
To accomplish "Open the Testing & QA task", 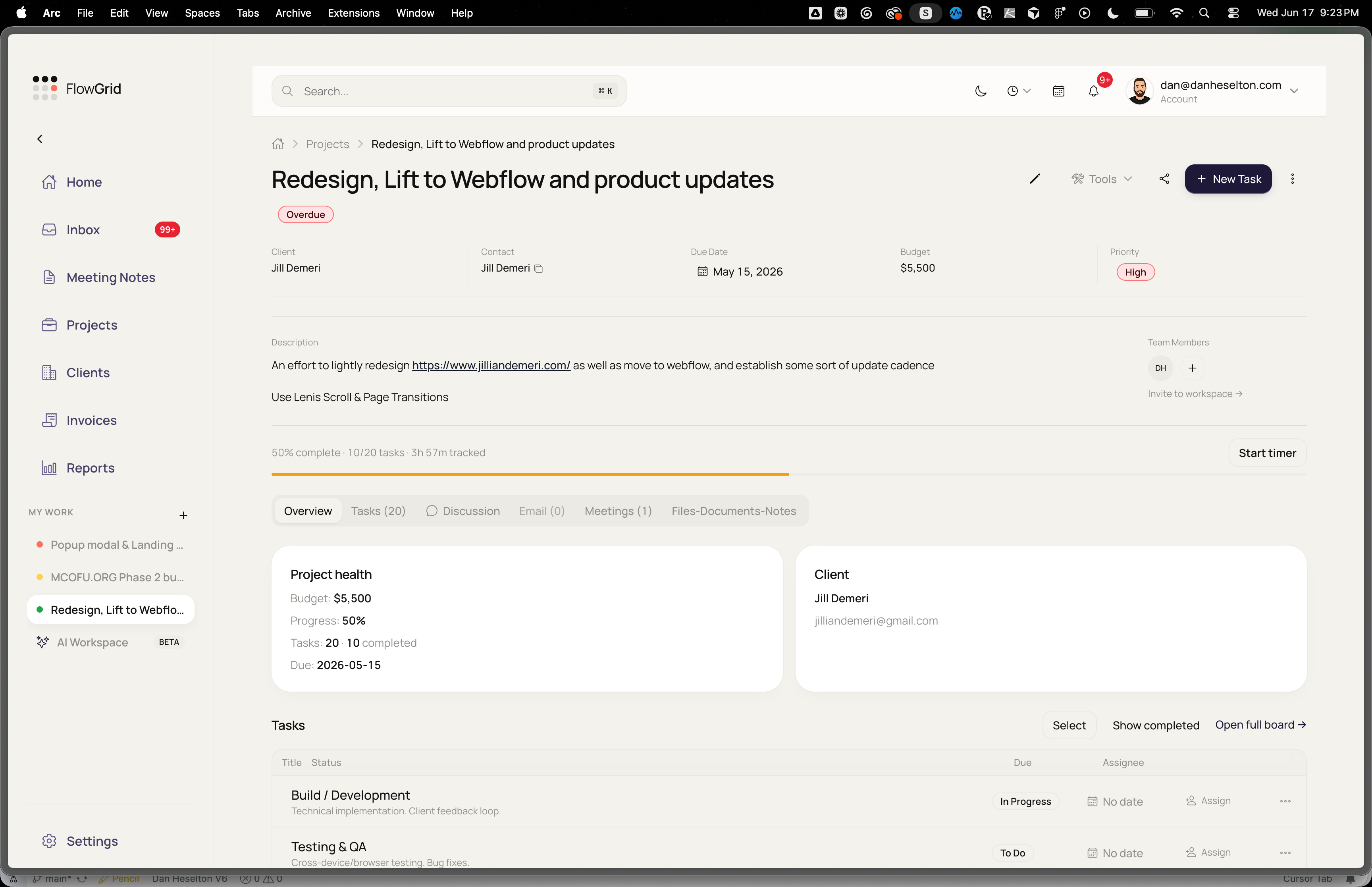I will pos(328,847).
